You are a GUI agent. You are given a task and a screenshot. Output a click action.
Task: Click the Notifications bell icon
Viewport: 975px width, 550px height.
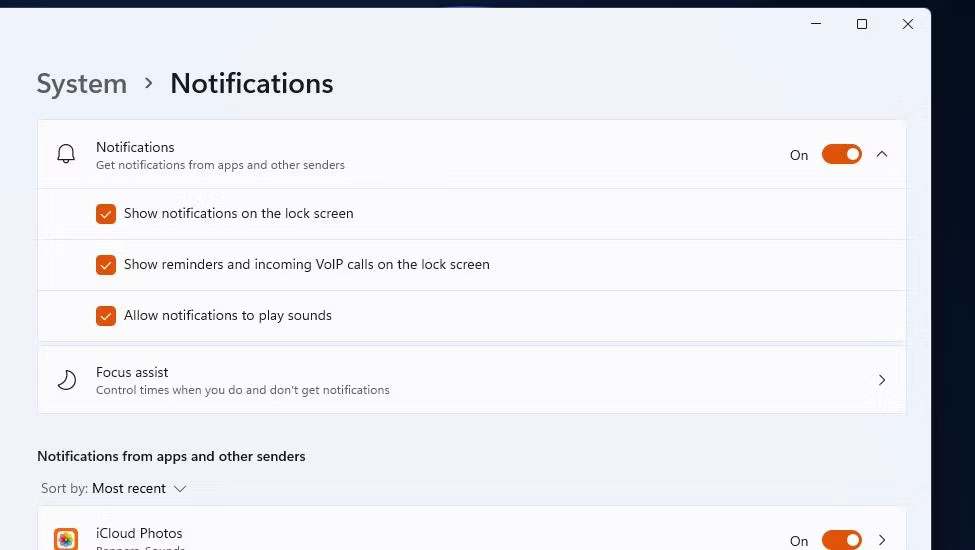tap(66, 154)
